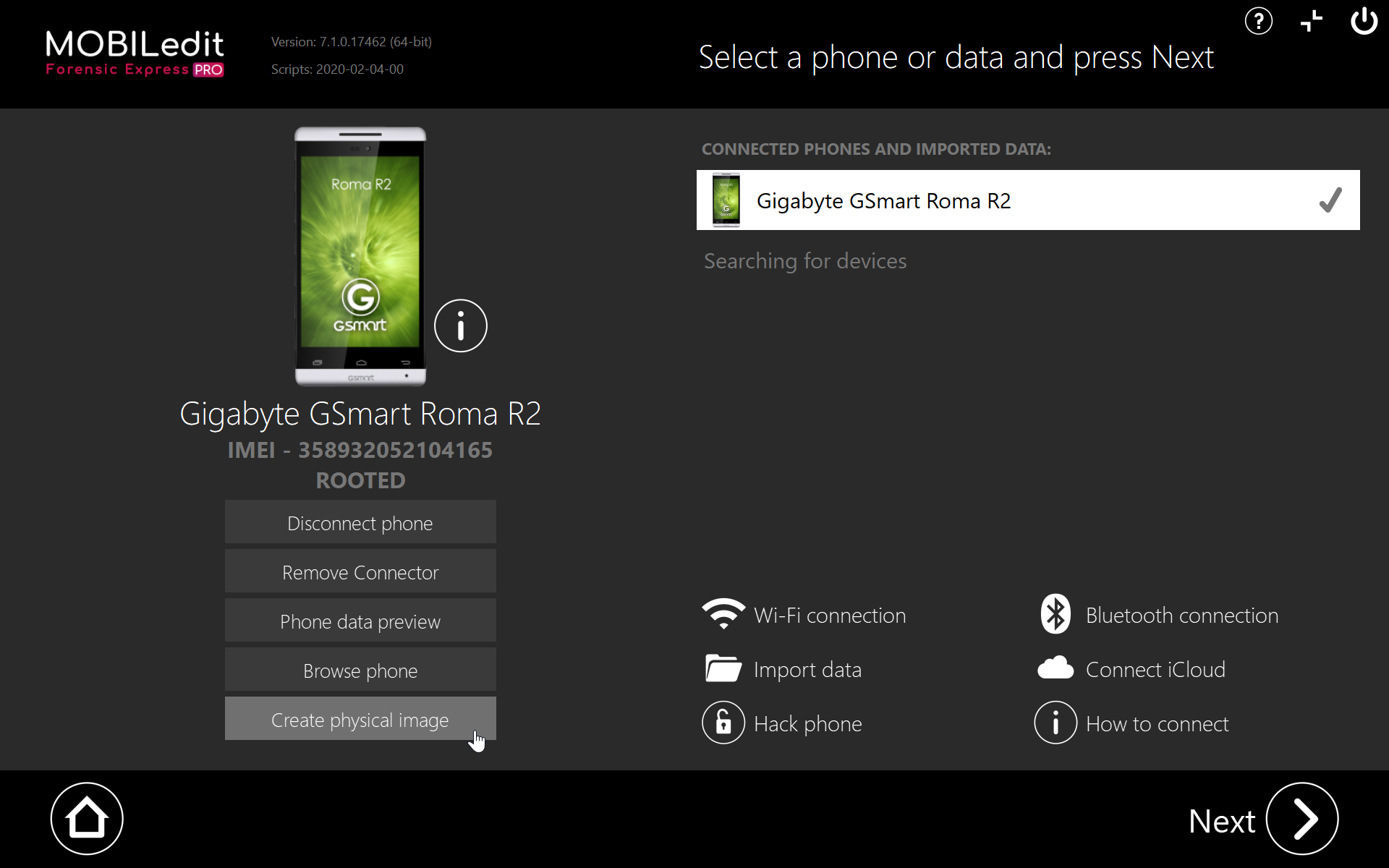The width and height of the screenshot is (1389, 868).
Task: Click the Bluetooth connection icon
Action: (1055, 614)
